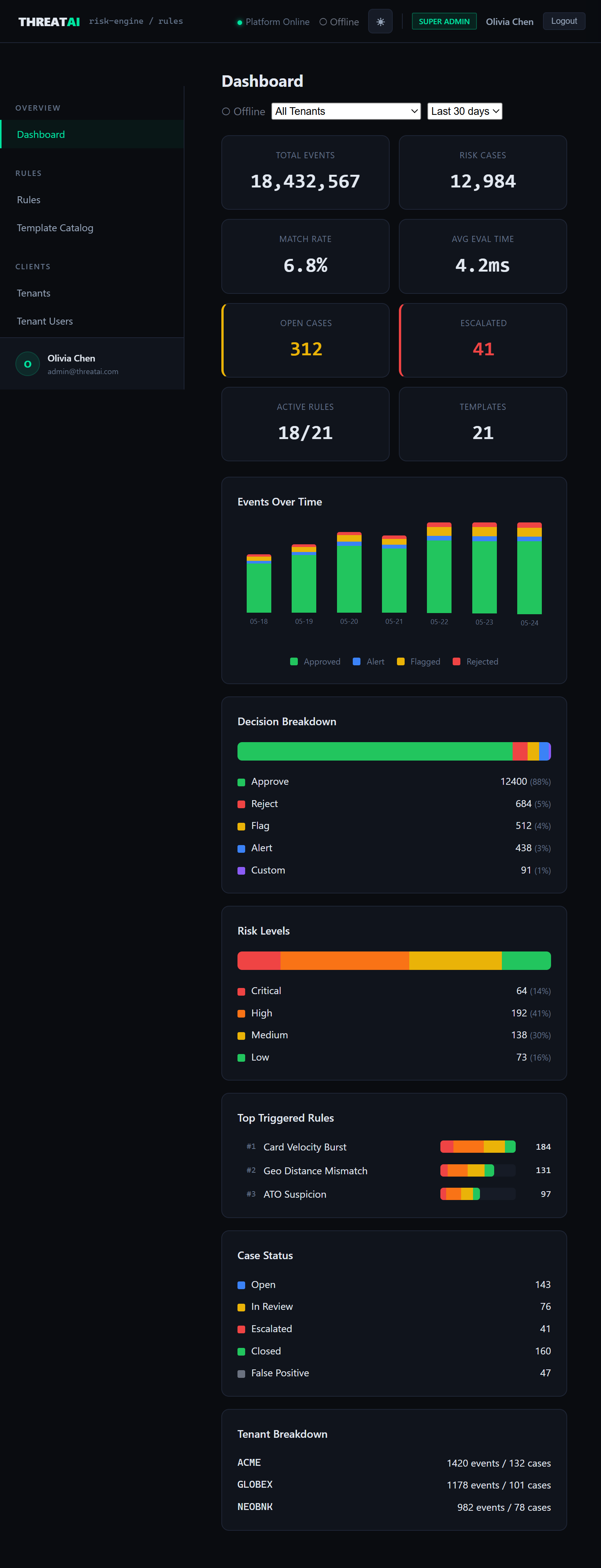601x1568 pixels.
Task: Click the Decision Breakdown stacked bar
Action: (x=394, y=751)
